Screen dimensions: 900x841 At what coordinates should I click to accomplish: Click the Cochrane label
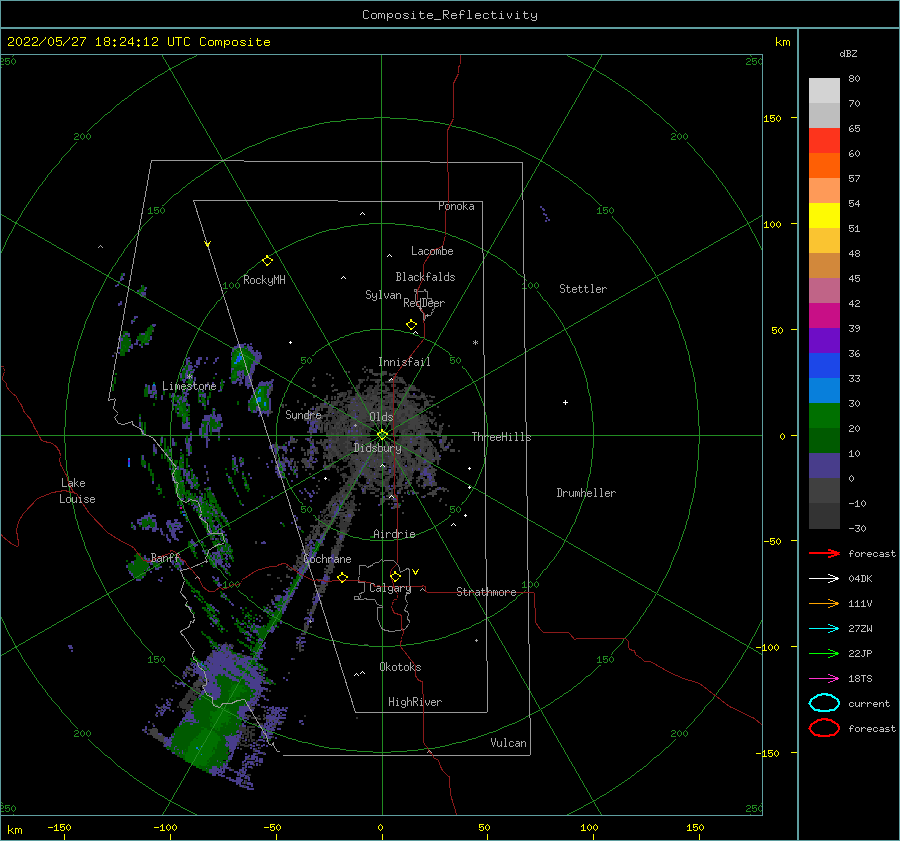(x=327, y=559)
